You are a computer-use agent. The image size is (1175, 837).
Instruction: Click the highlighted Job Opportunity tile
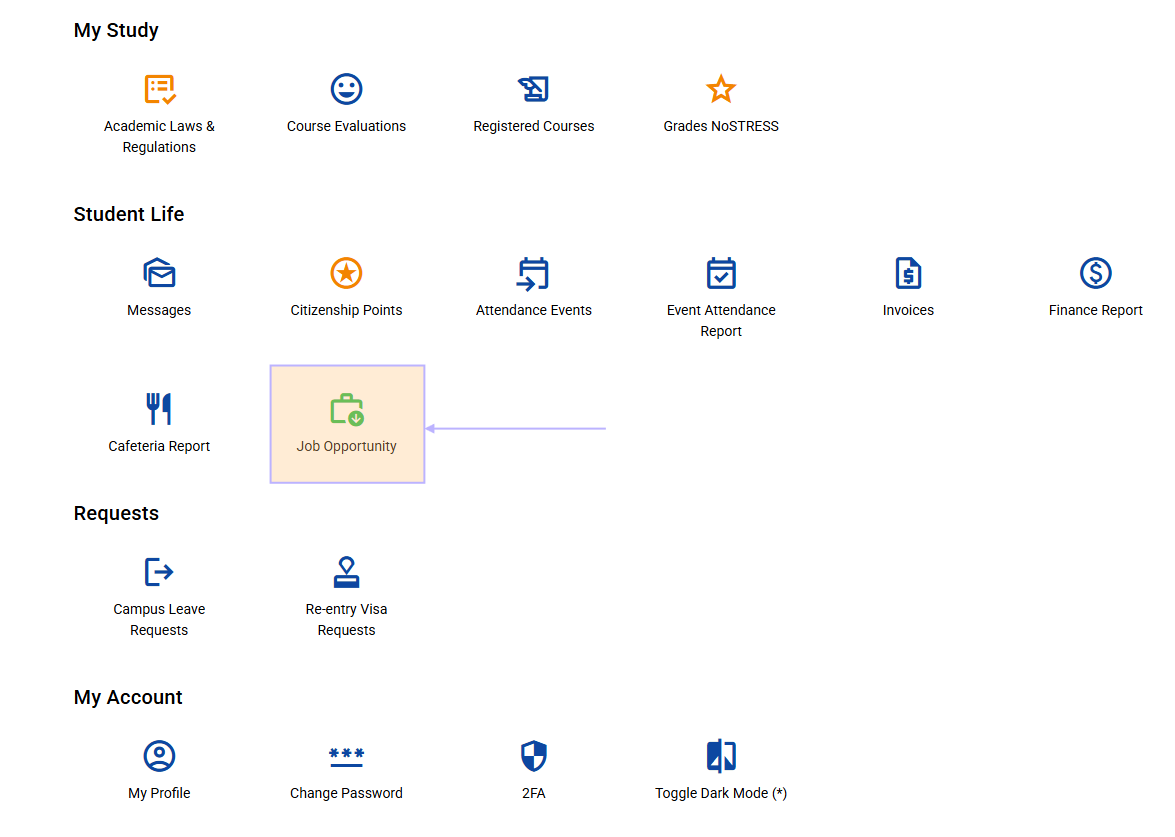click(346, 424)
